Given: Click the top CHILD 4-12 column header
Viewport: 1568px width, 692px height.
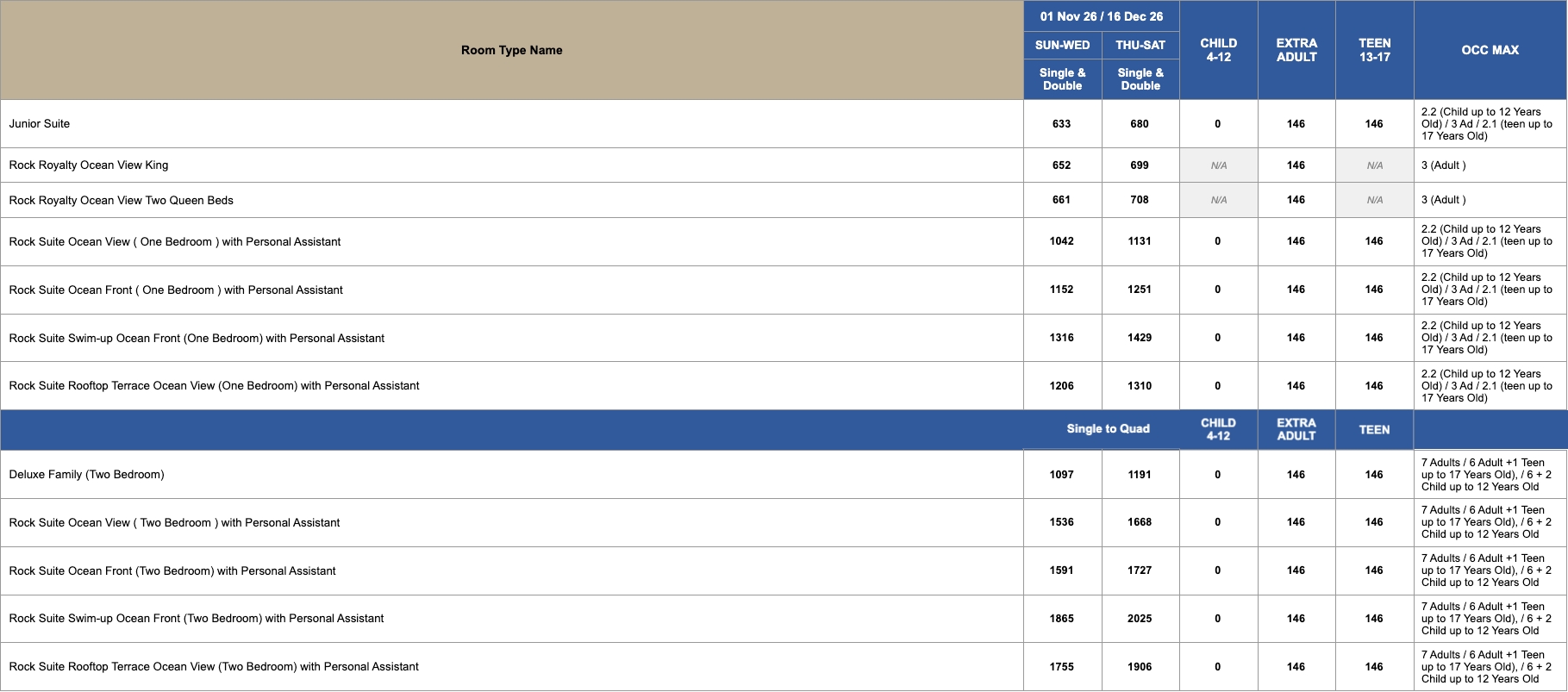Looking at the screenshot, I should 1218,50.
